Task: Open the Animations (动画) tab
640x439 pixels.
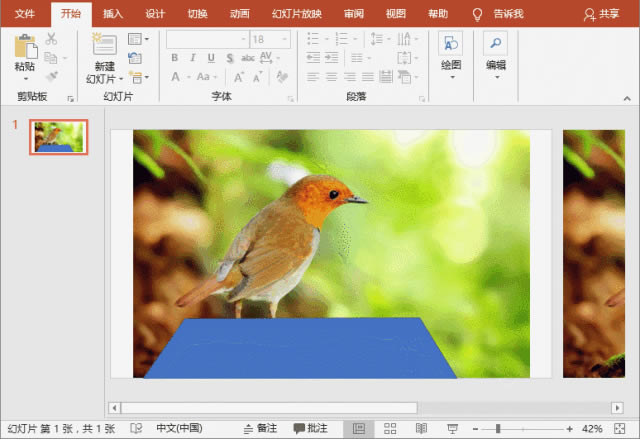Action: (x=240, y=14)
